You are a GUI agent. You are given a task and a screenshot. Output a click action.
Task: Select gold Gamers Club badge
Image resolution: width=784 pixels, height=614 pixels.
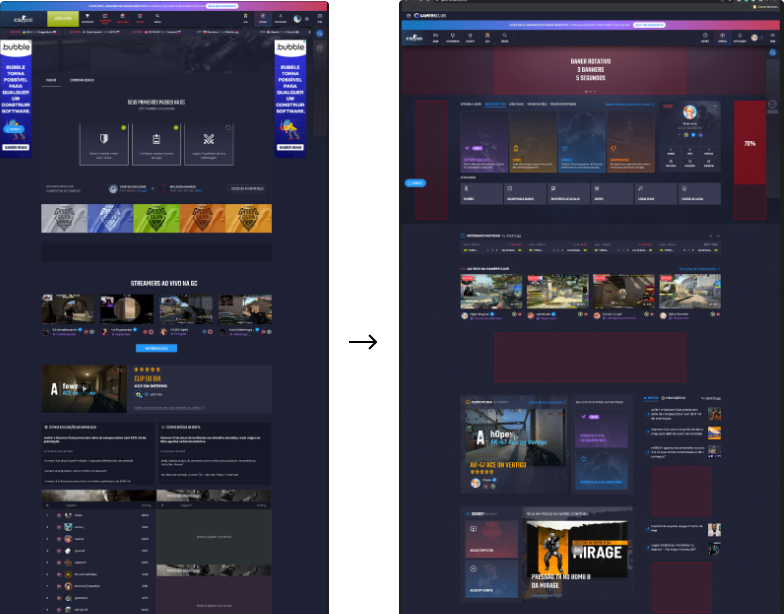248,218
